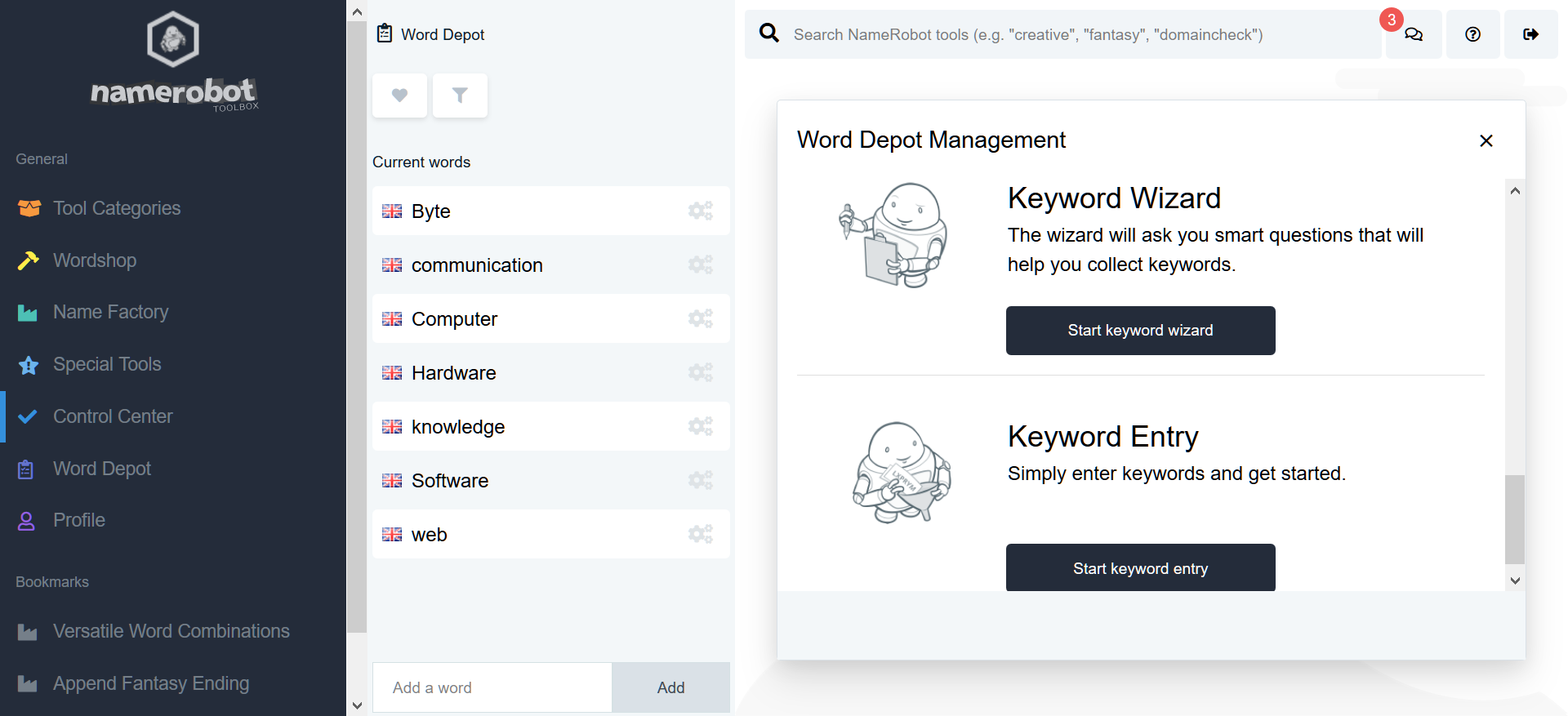Select the word web

click(x=430, y=535)
